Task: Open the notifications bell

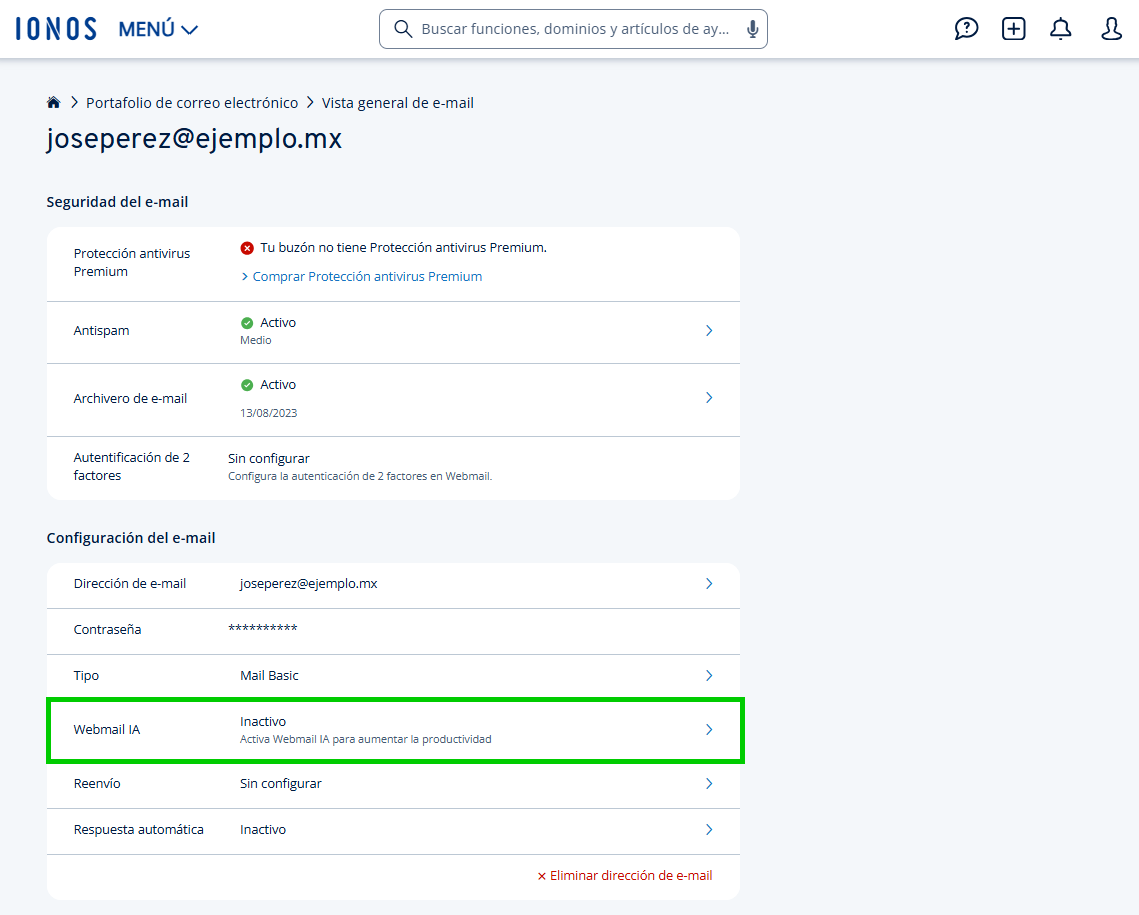Action: coord(1061,29)
